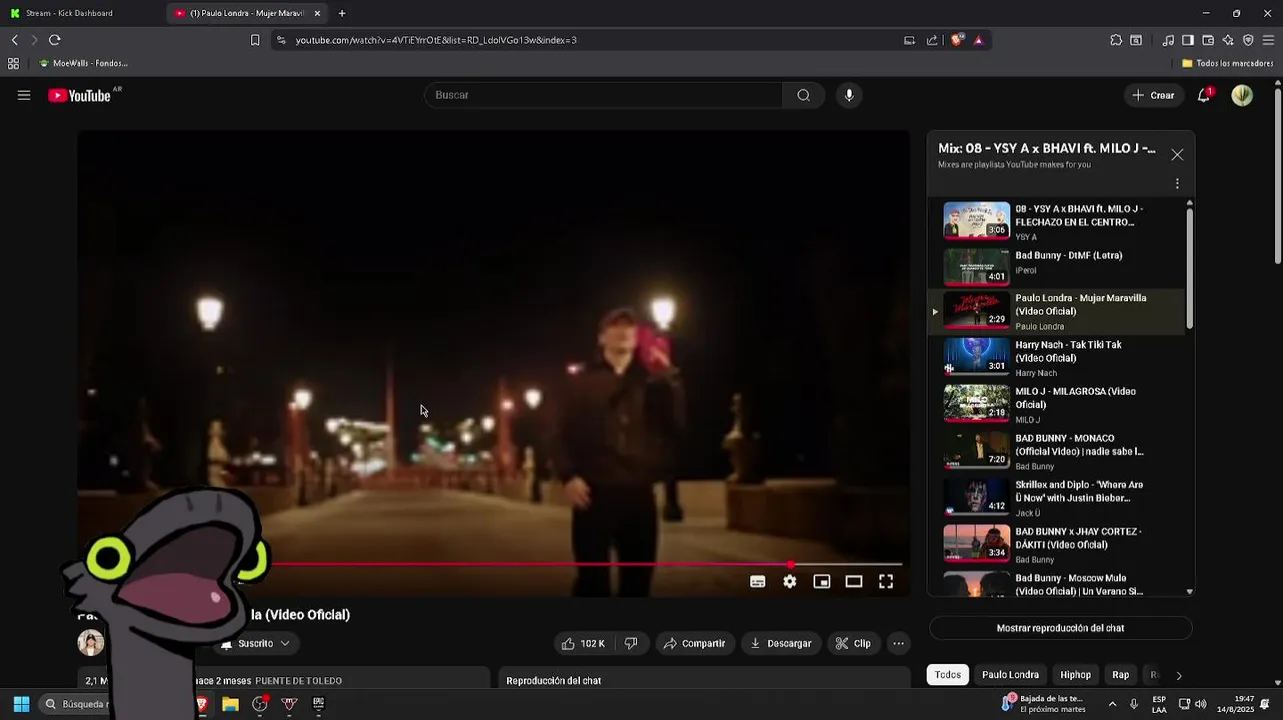Go to the YouTube home logo
The width and height of the screenshot is (1283, 720).
tap(79, 95)
